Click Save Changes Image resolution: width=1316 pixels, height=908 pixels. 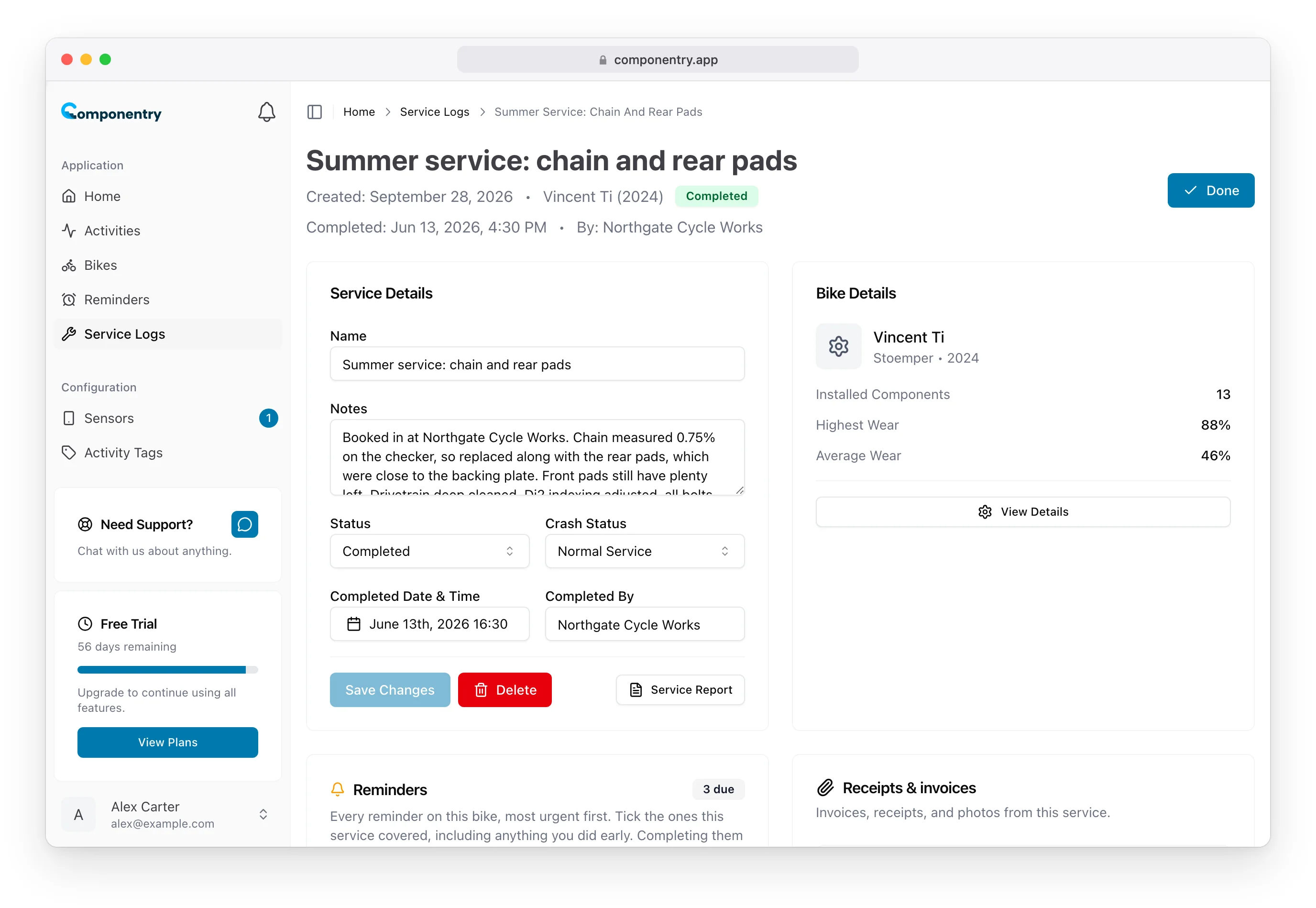tap(390, 689)
